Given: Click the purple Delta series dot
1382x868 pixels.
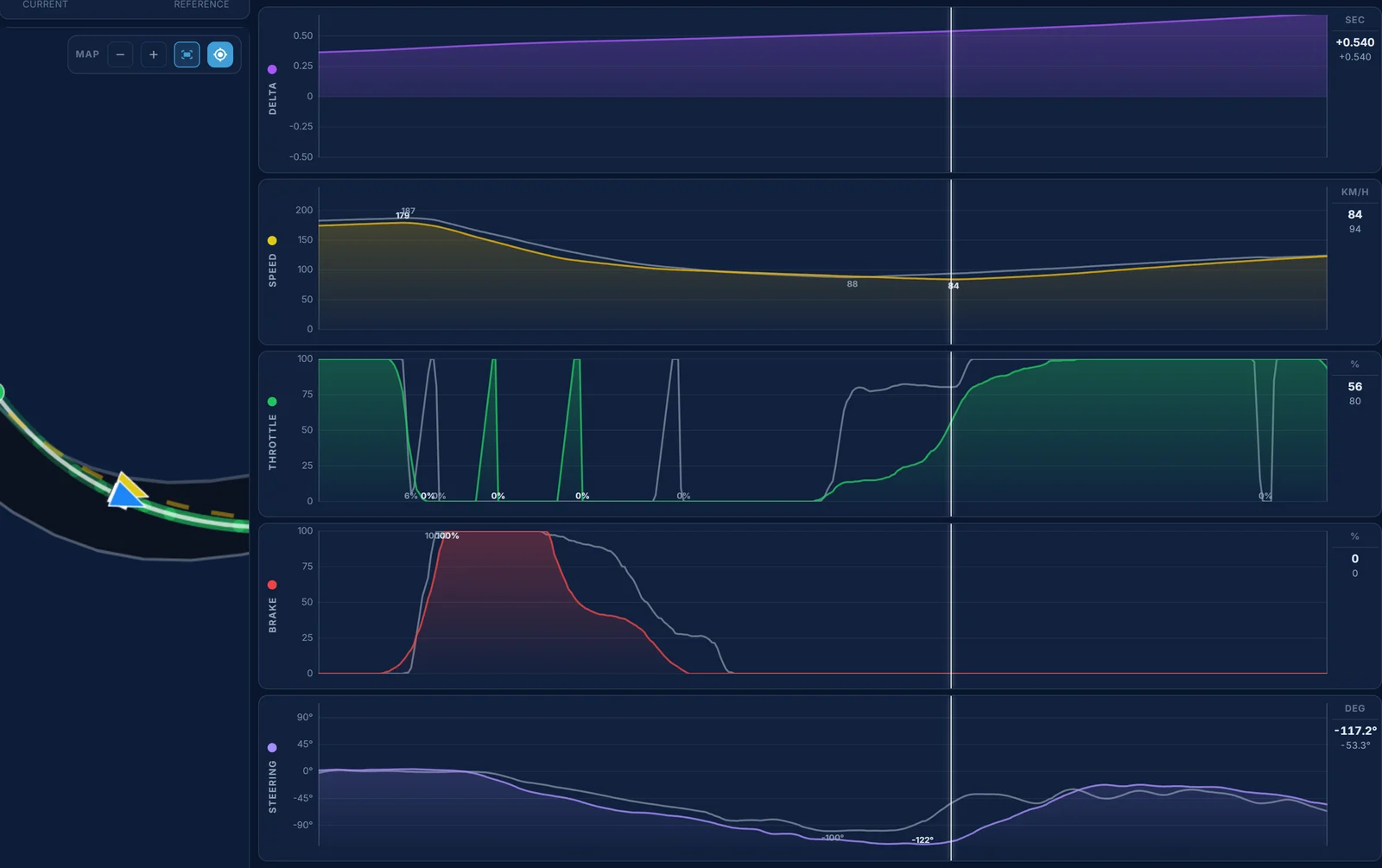Looking at the screenshot, I should click(x=272, y=69).
